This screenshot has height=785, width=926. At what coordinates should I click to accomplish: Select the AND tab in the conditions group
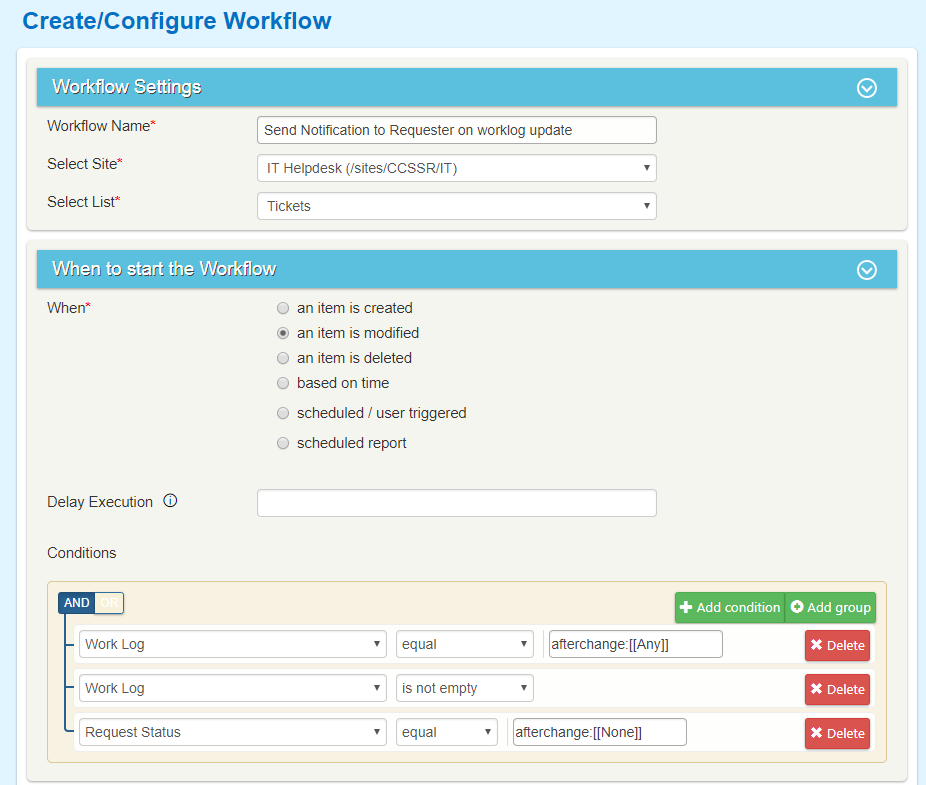click(76, 603)
